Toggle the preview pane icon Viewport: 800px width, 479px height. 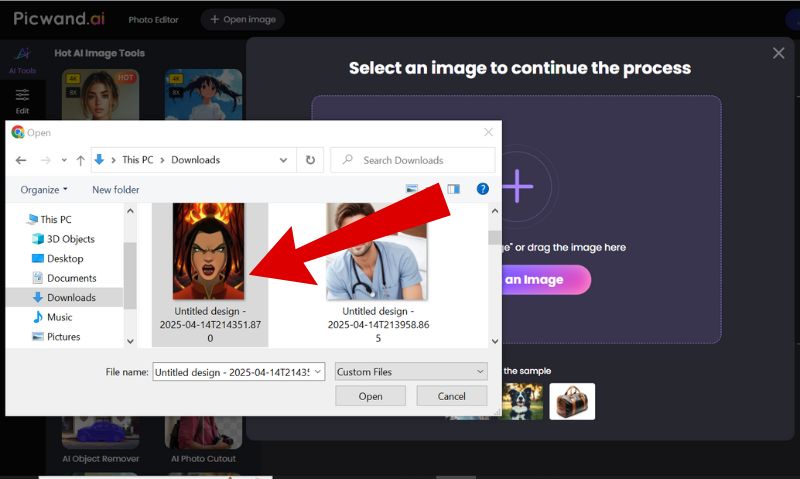[453, 189]
